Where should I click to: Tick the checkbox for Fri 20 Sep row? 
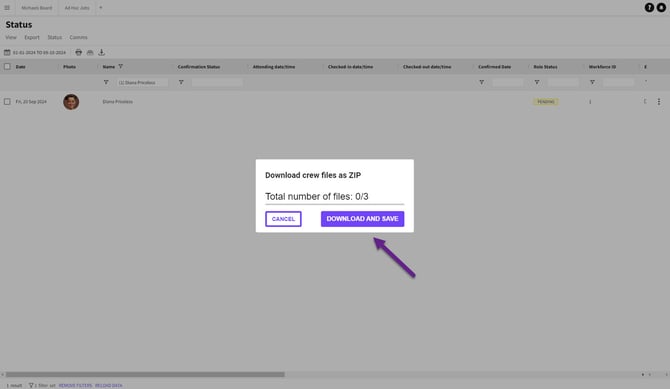[x=7, y=102]
